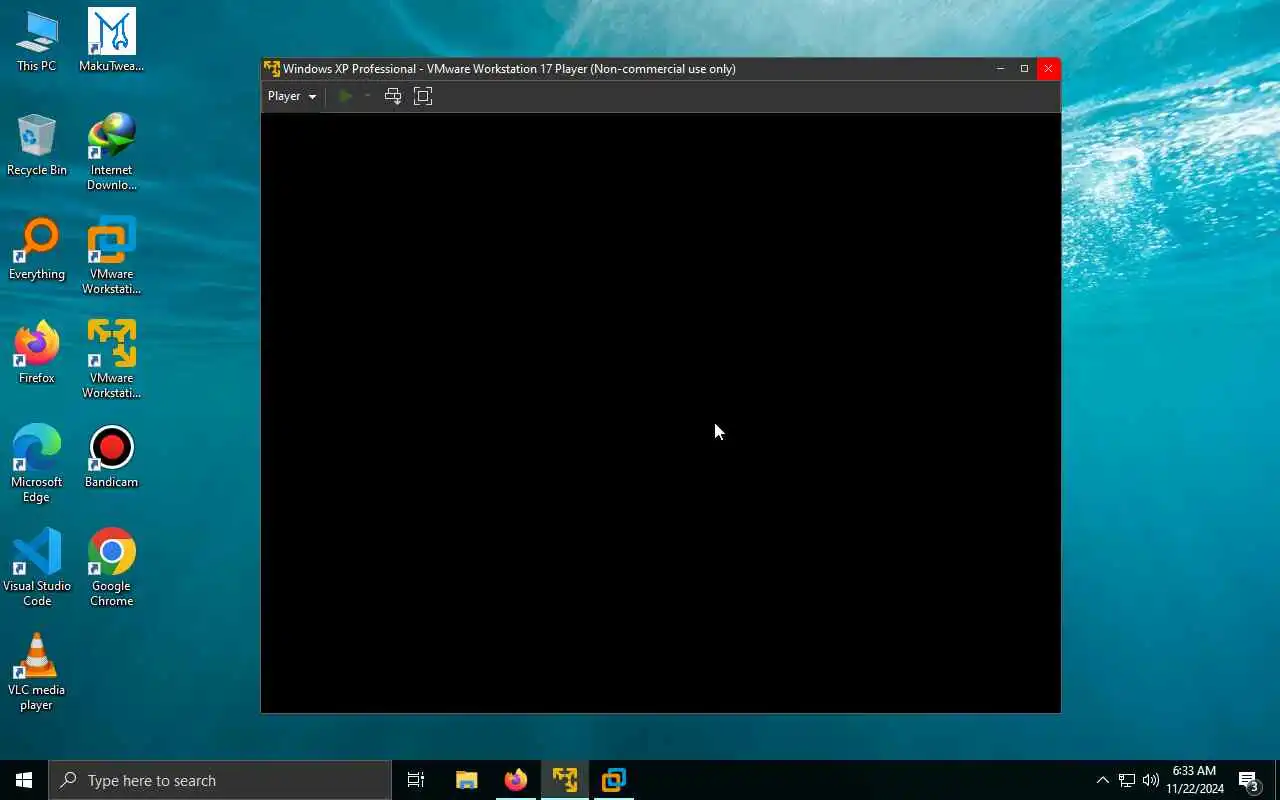Click the taskbar search box

click(x=220, y=780)
